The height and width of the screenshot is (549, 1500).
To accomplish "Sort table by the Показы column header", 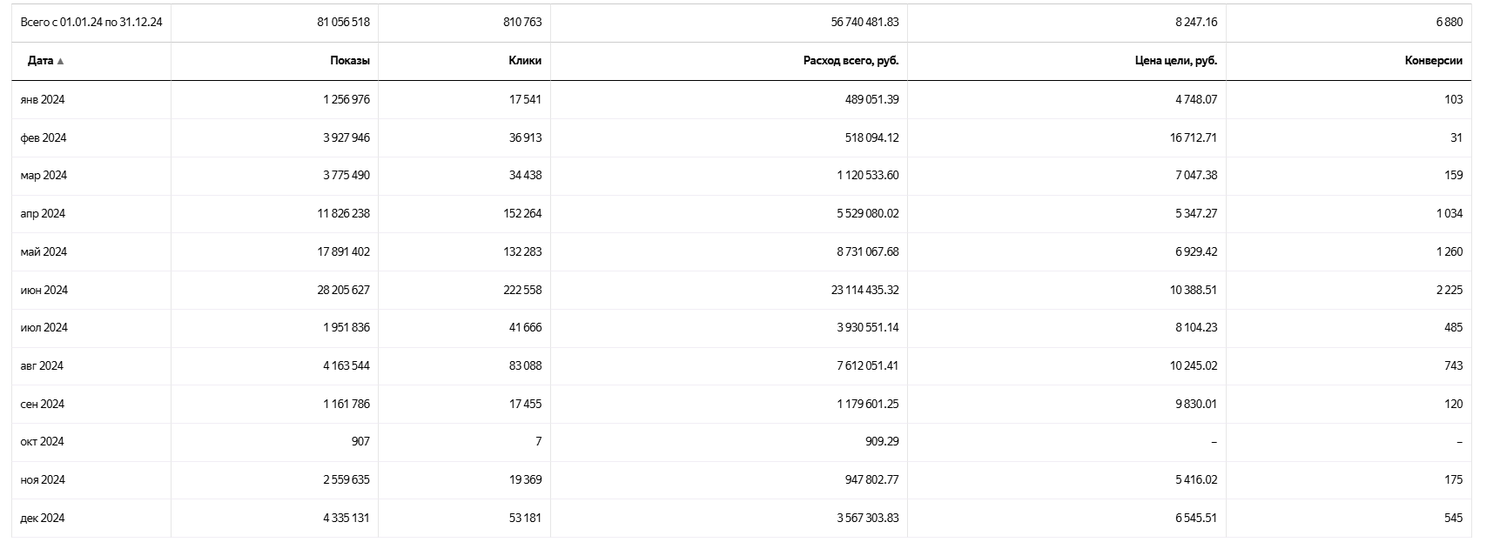I will point(350,61).
